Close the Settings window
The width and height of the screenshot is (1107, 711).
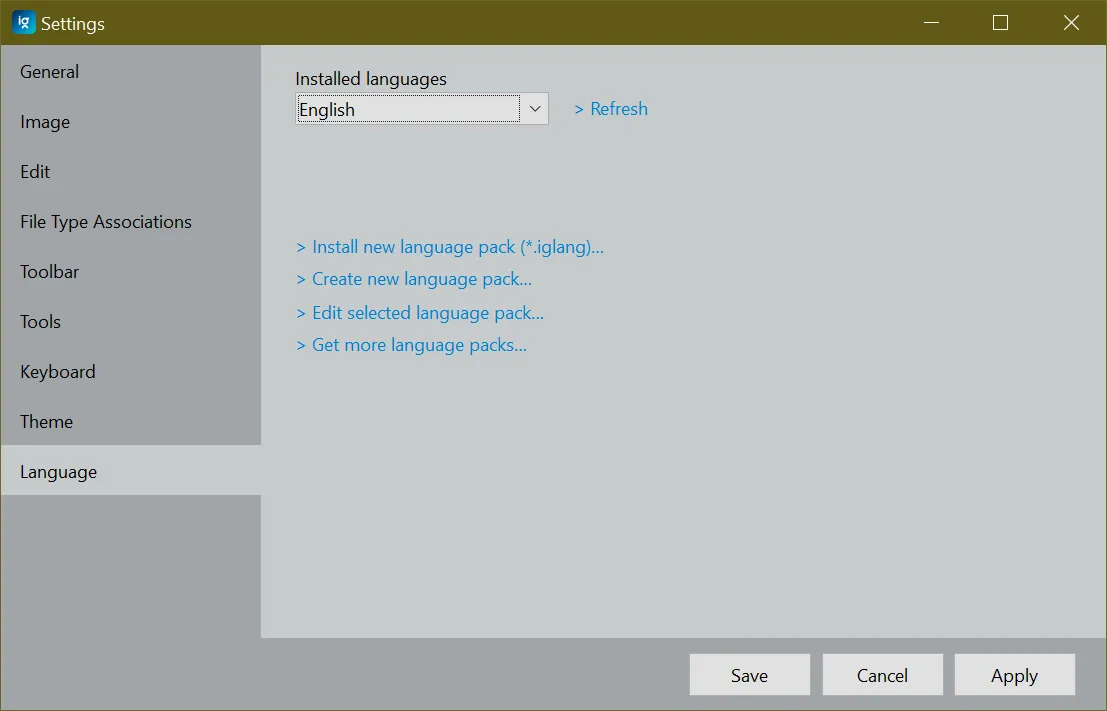(x=1071, y=23)
